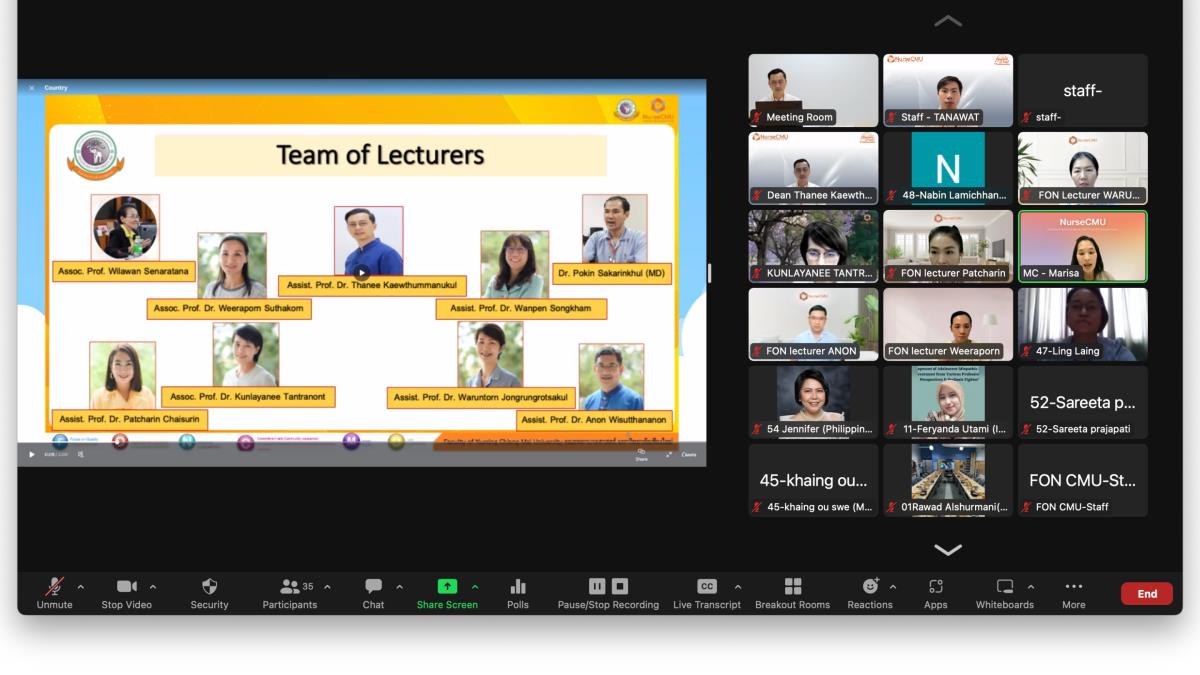This screenshot has width=1200, height=675.
Task: Select the 01Rawad Alshurmani tile
Action: coord(948,480)
